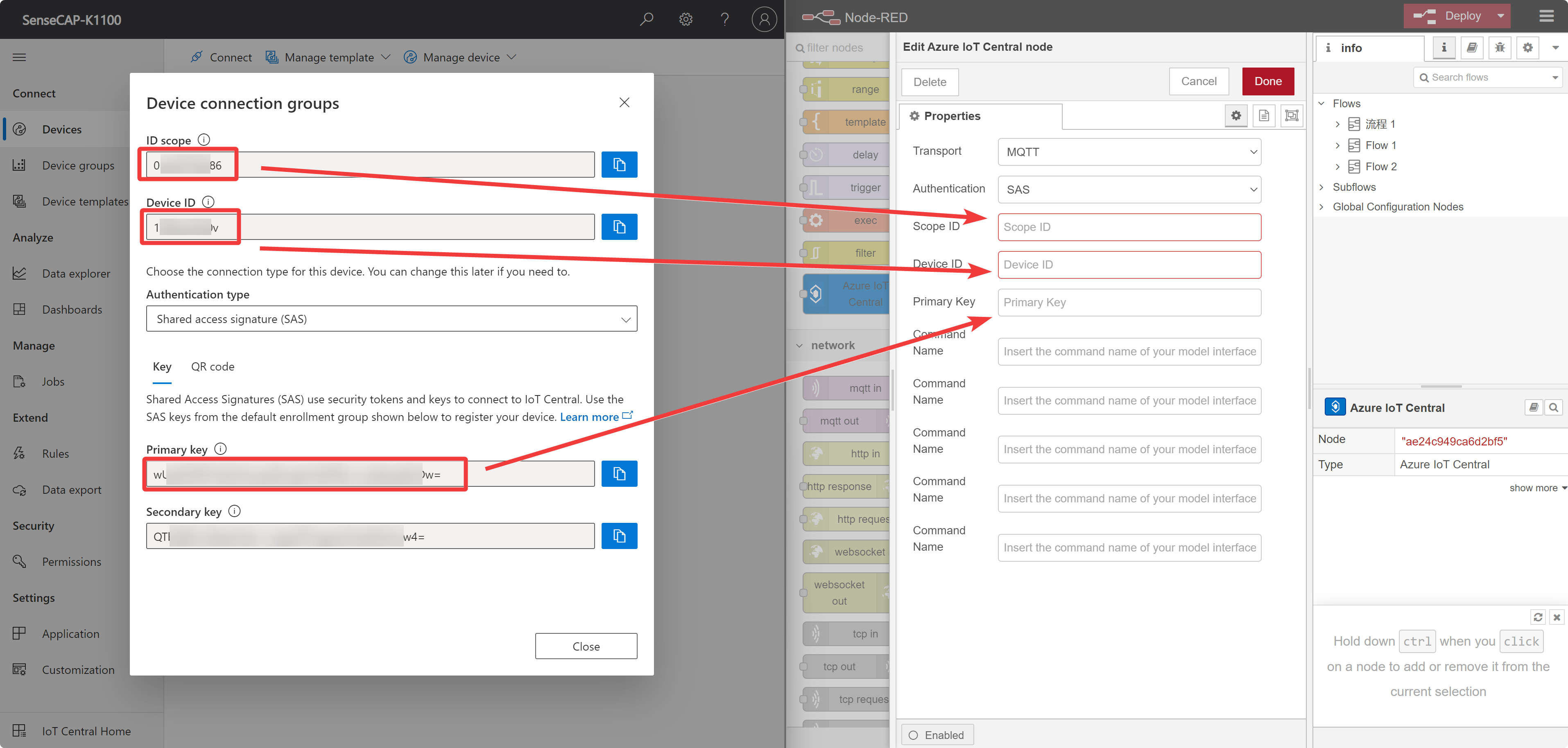The width and height of the screenshot is (1568, 748).
Task: Open IoT Central settings gear
Action: tap(686, 20)
